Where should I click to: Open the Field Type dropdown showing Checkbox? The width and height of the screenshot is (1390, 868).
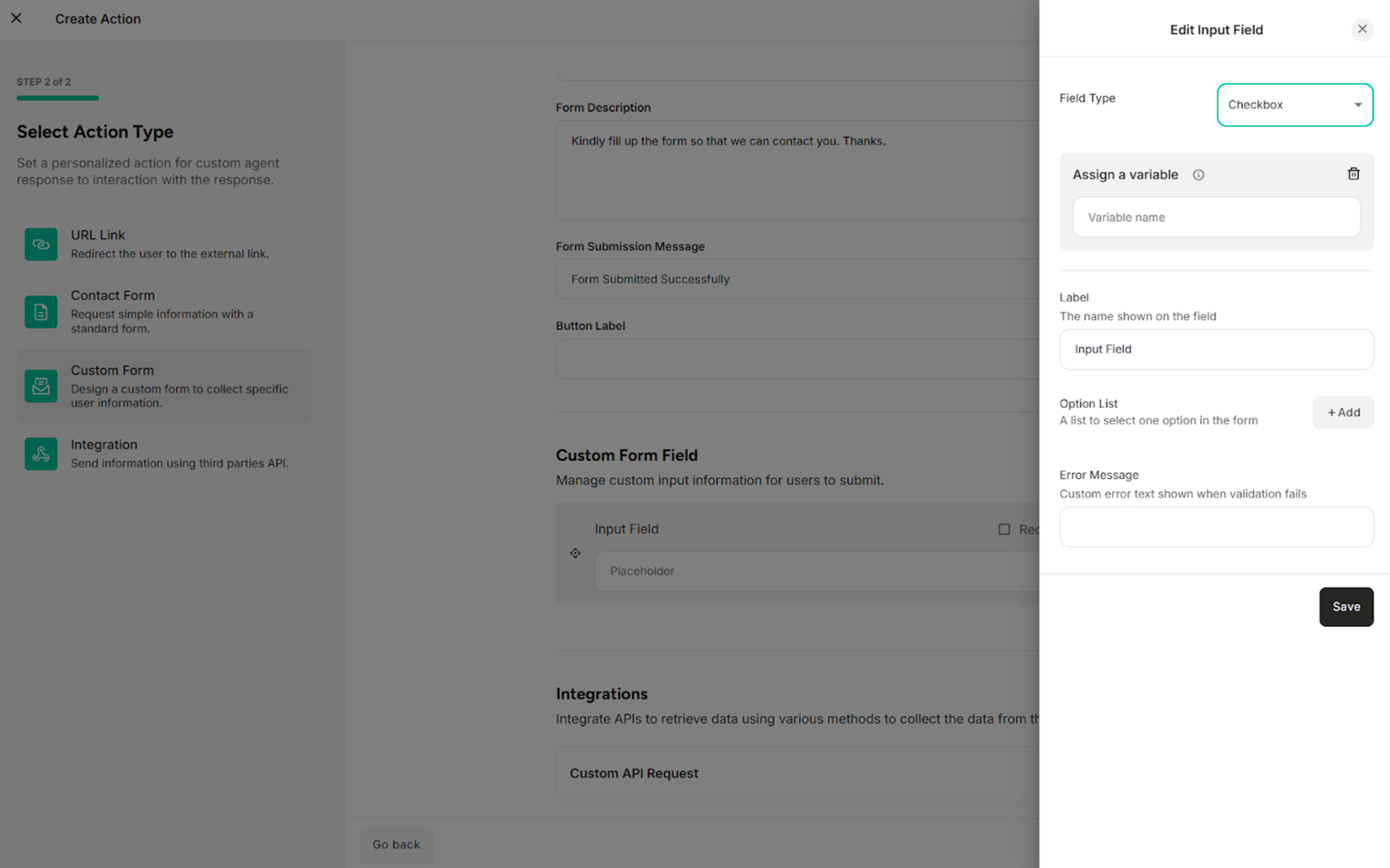click(1295, 104)
